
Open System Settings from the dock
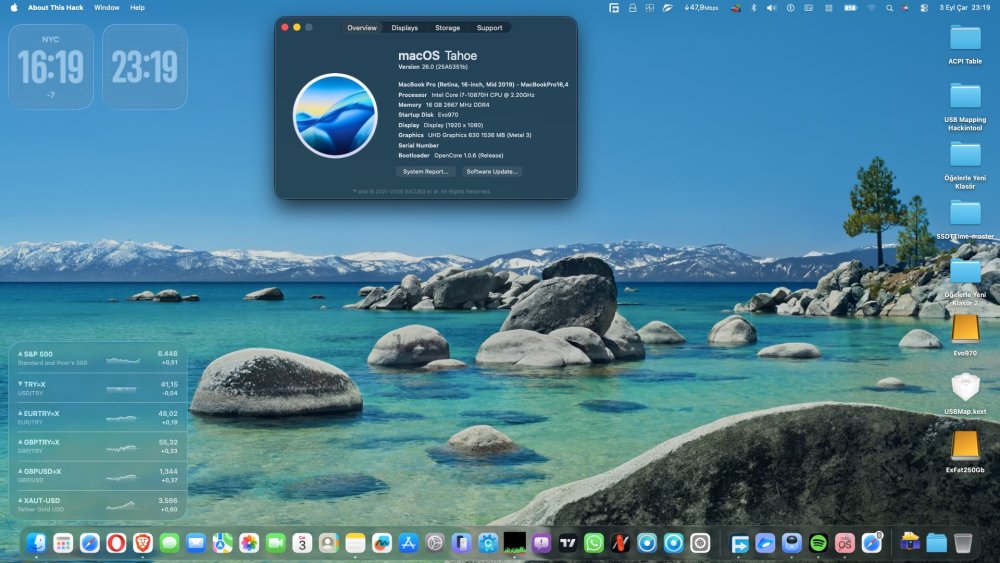pos(435,543)
